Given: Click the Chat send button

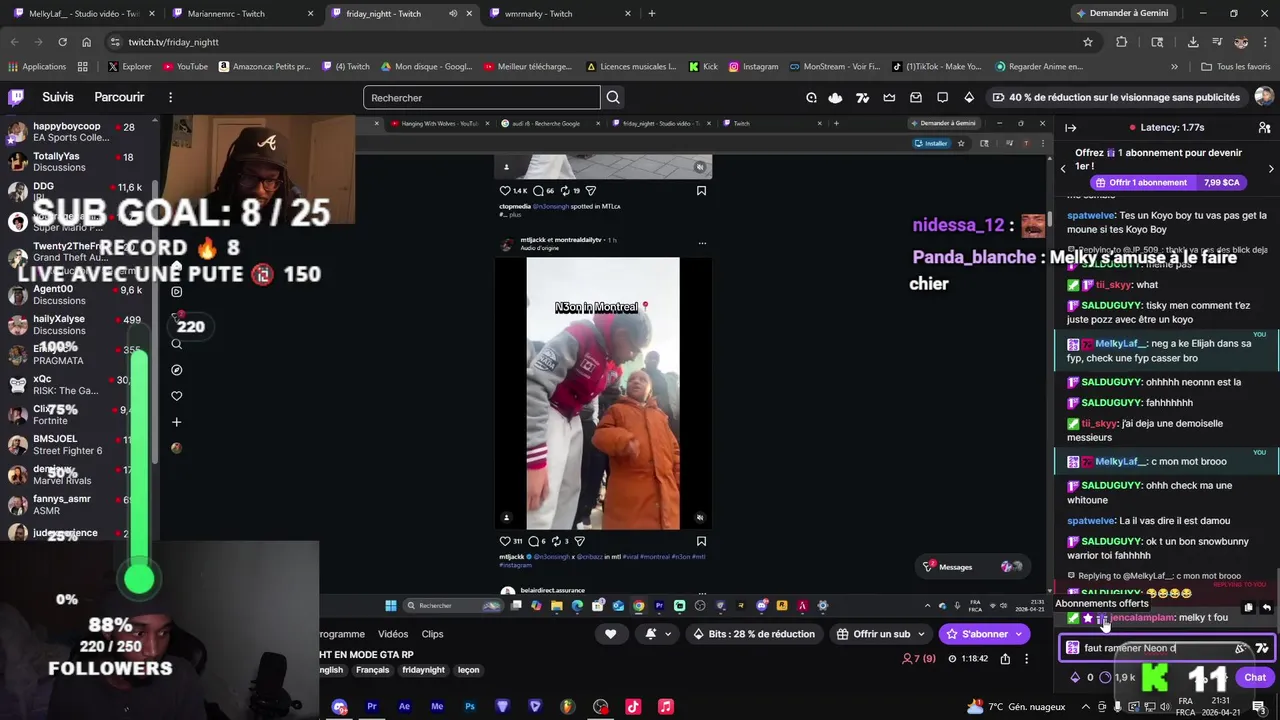Looking at the screenshot, I should click(1255, 677).
